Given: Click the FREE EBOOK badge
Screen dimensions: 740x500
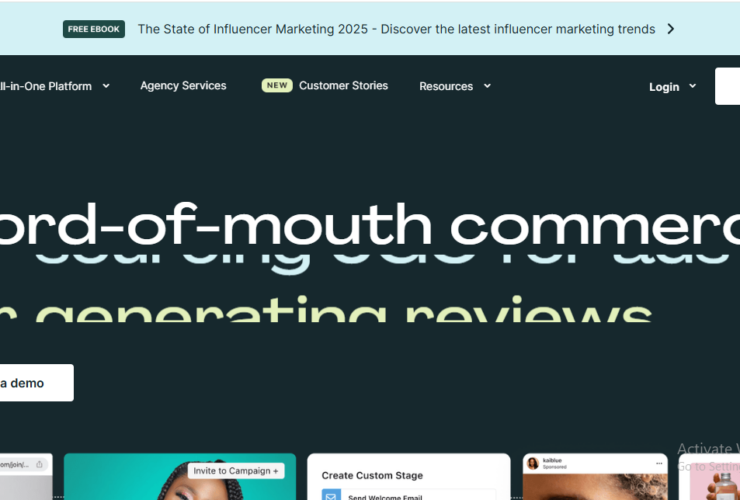Looking at the screenshot, I should coord(94,29).
